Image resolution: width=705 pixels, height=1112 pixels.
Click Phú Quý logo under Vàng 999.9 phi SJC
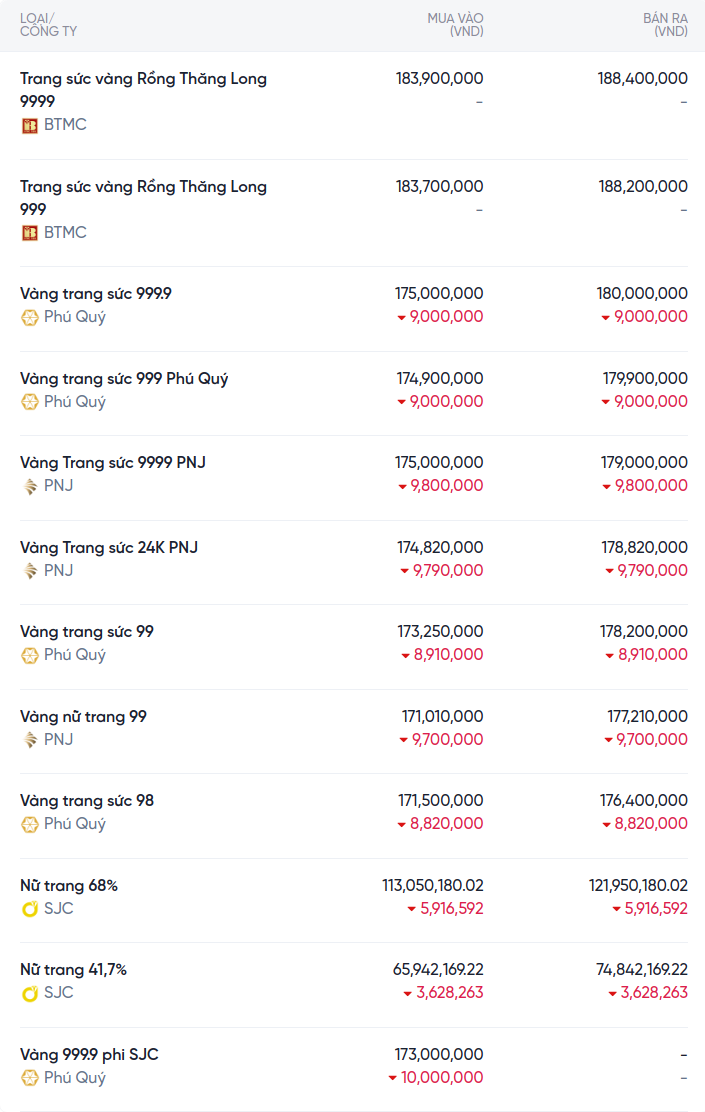click(x=30, y=1078)
